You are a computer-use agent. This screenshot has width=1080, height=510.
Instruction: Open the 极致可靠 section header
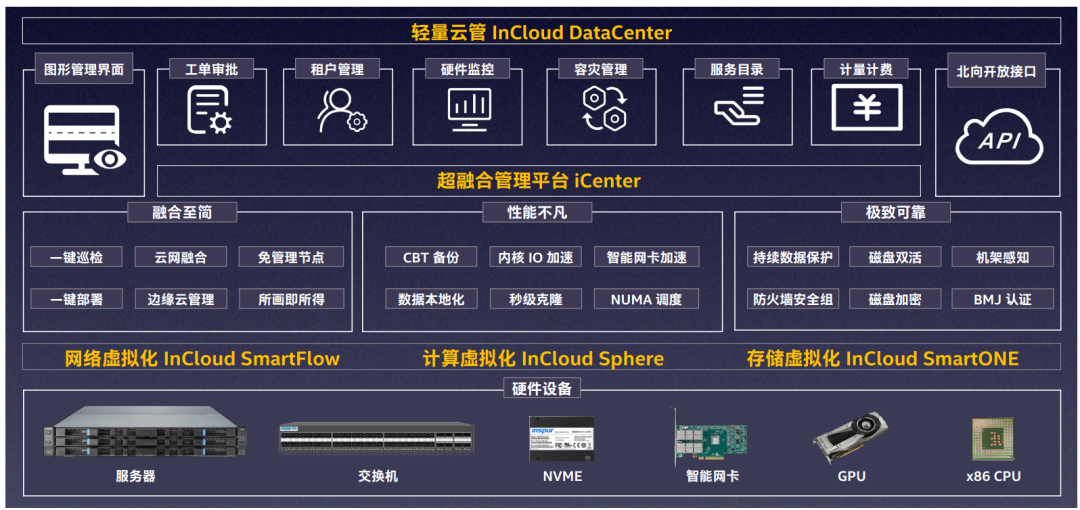(895, 212)
